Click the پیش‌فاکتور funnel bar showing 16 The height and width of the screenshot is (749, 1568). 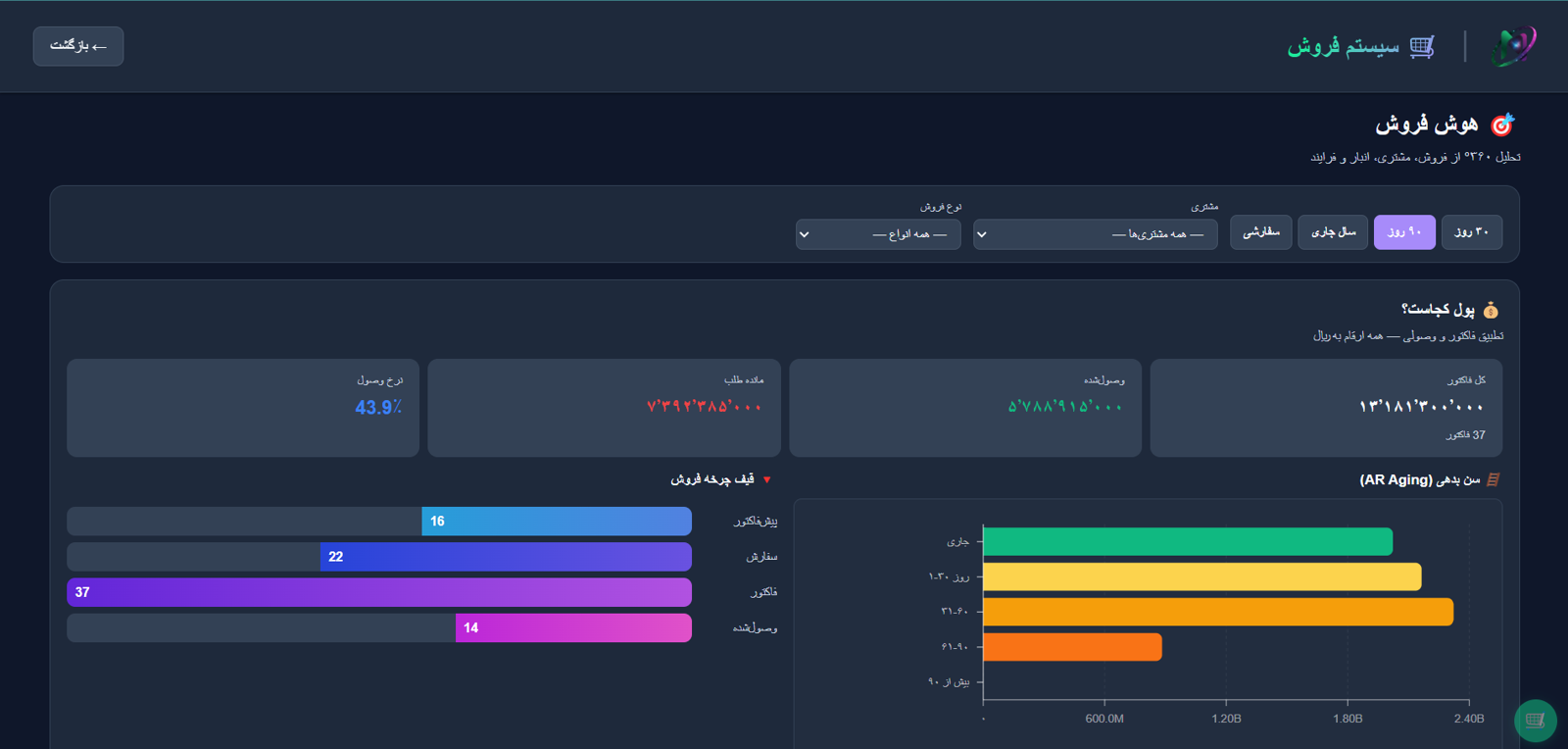(x=557, y=522)
